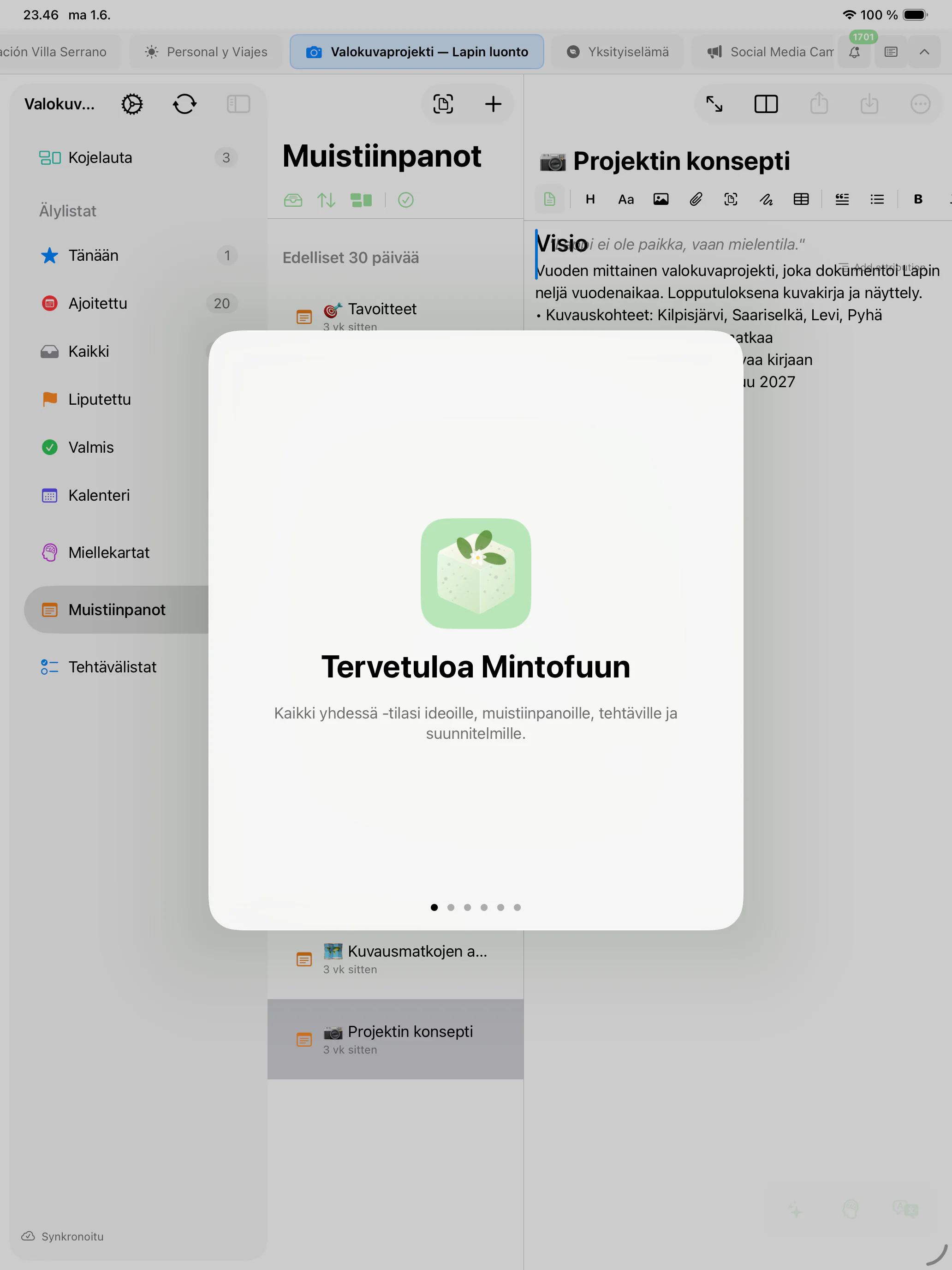
Task: Tap the Valokuv... workspace name
Action: pyautogui.click(x=59, y=104)
